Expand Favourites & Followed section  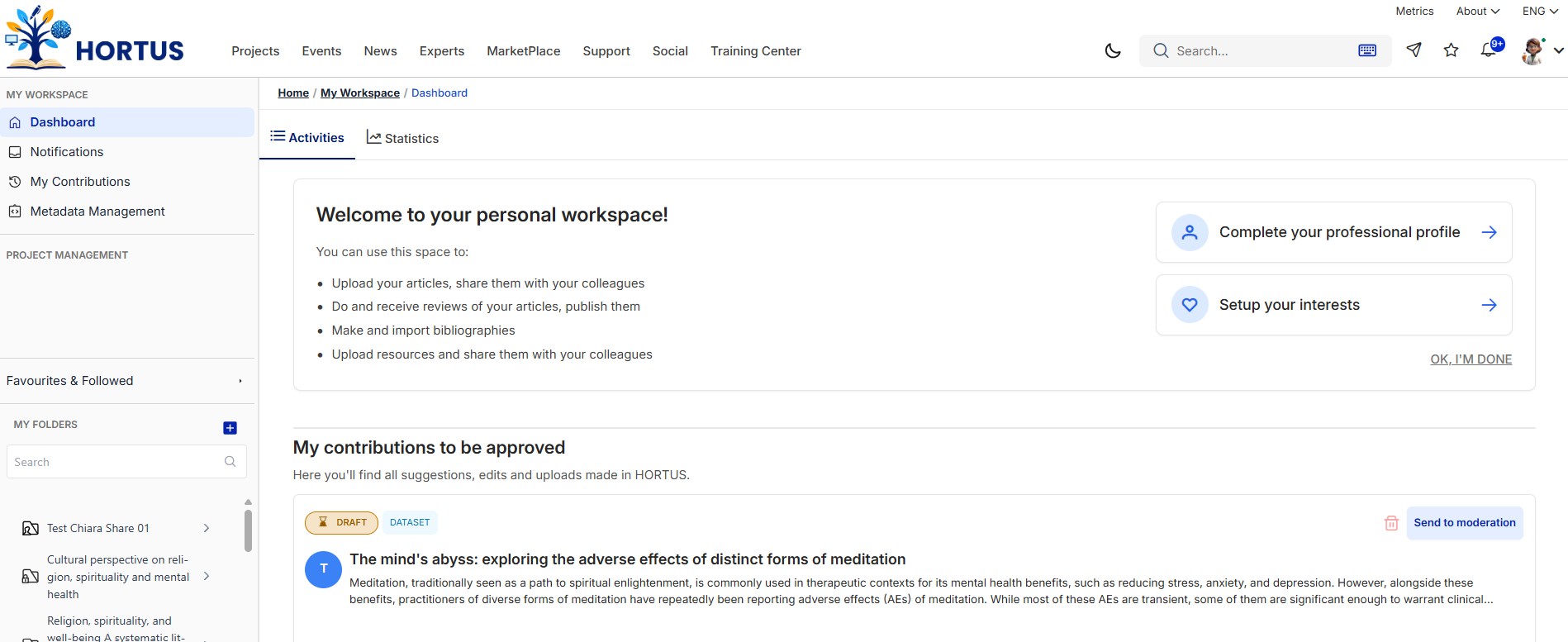(x=126, y=381)
